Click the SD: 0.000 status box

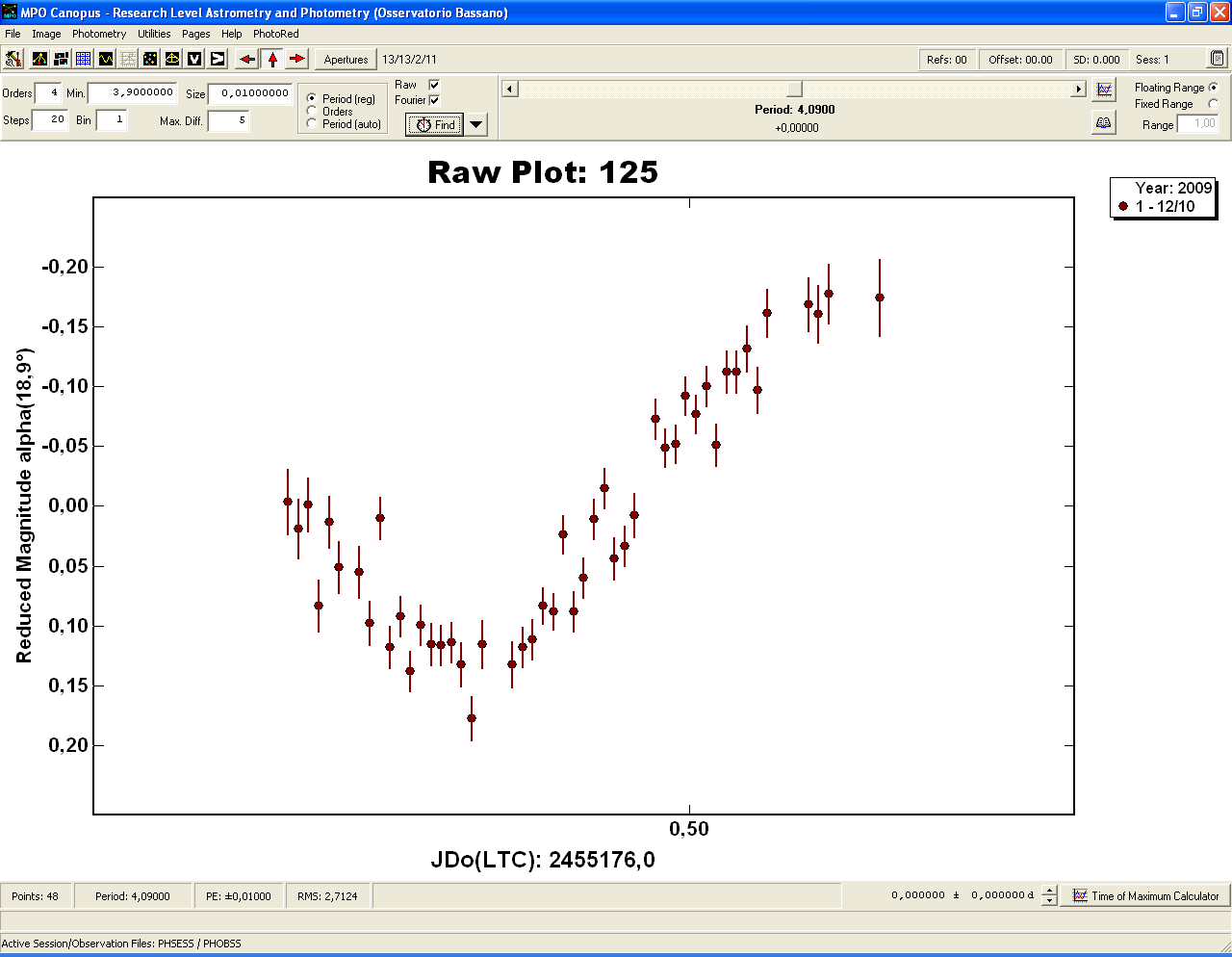pyautogui.click(x=1096, y=60)
